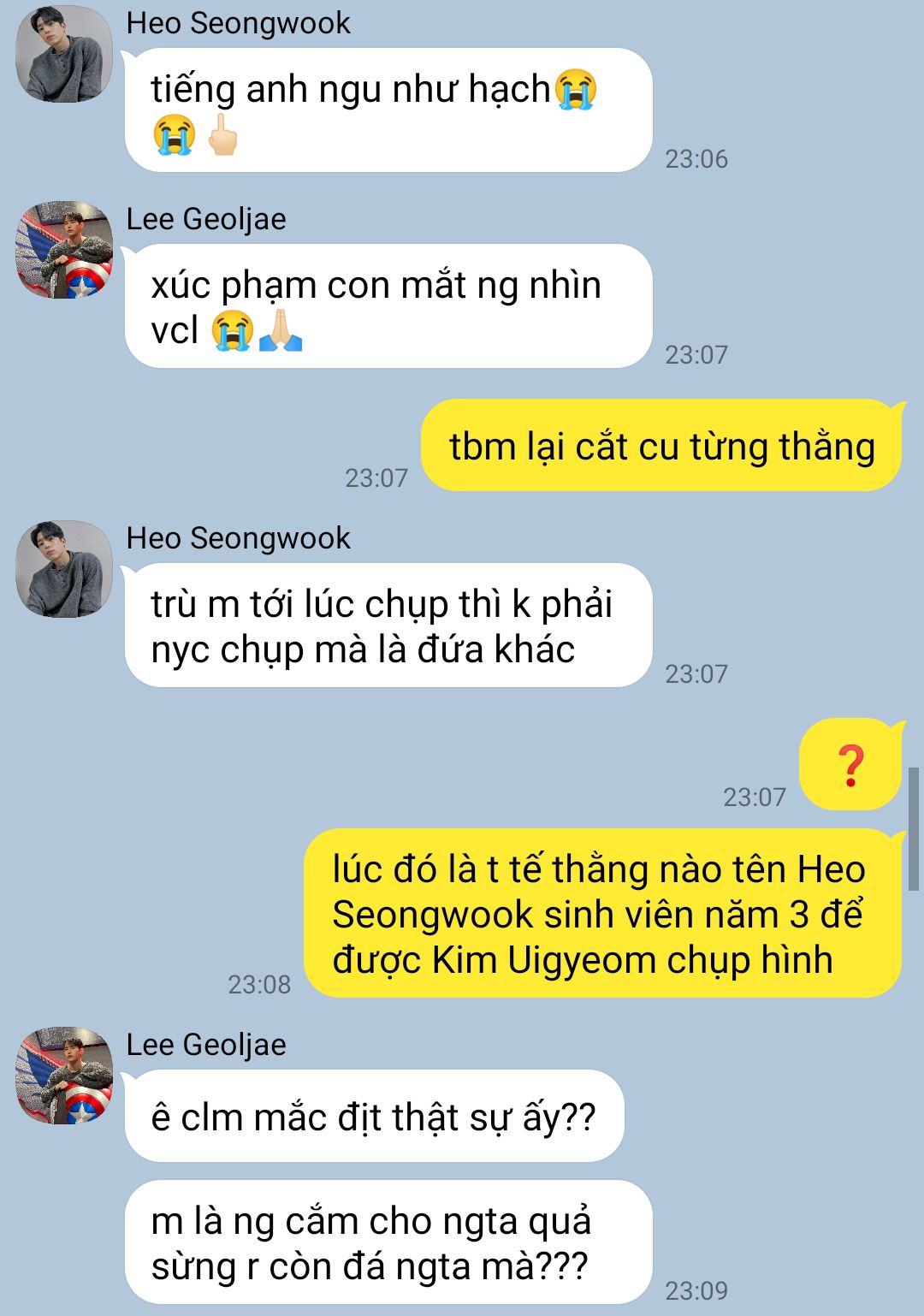
Task: Click the 23:08 timestamp beside yellow bubble
Action: click(x=259, y=985)
